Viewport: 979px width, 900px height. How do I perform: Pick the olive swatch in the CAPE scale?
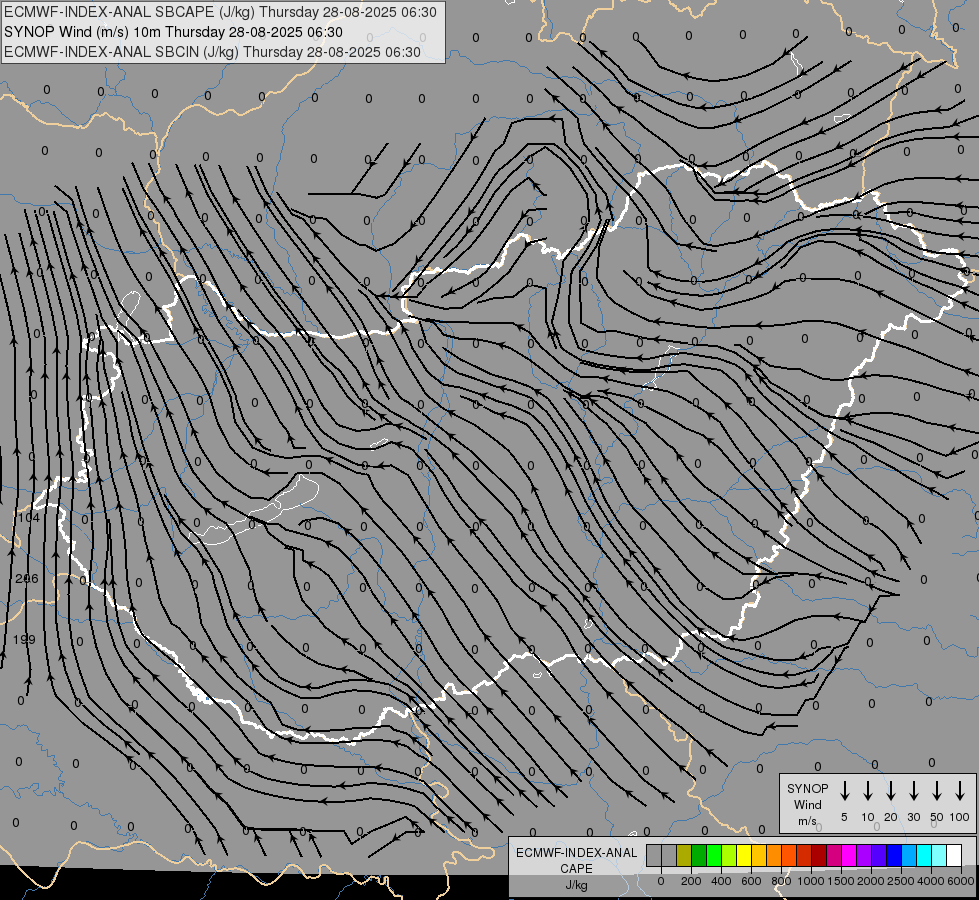coord(684,855)
